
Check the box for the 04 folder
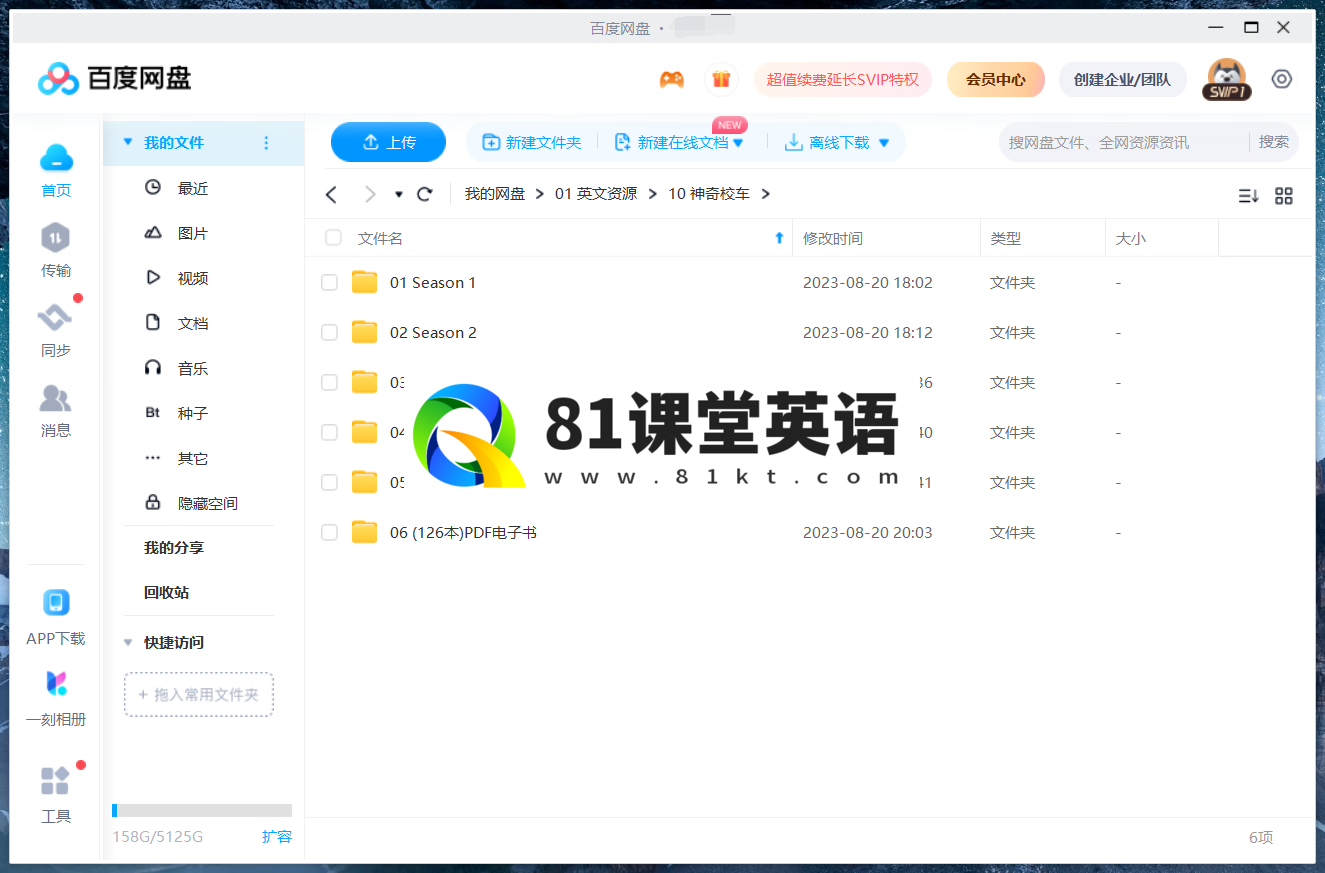pyautogui.click(x=329, y=432)
